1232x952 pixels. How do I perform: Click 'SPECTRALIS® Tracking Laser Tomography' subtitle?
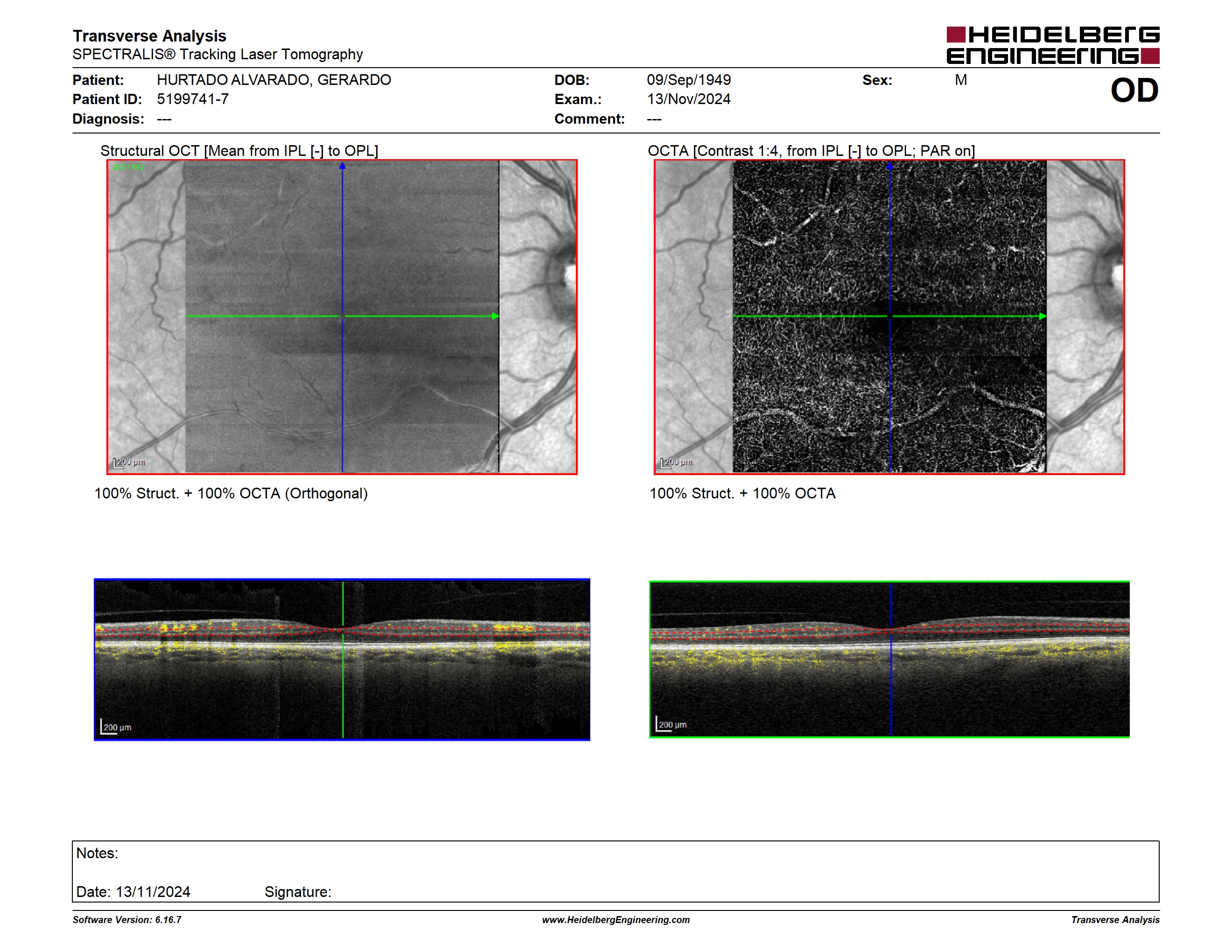[x=218, y=54]
